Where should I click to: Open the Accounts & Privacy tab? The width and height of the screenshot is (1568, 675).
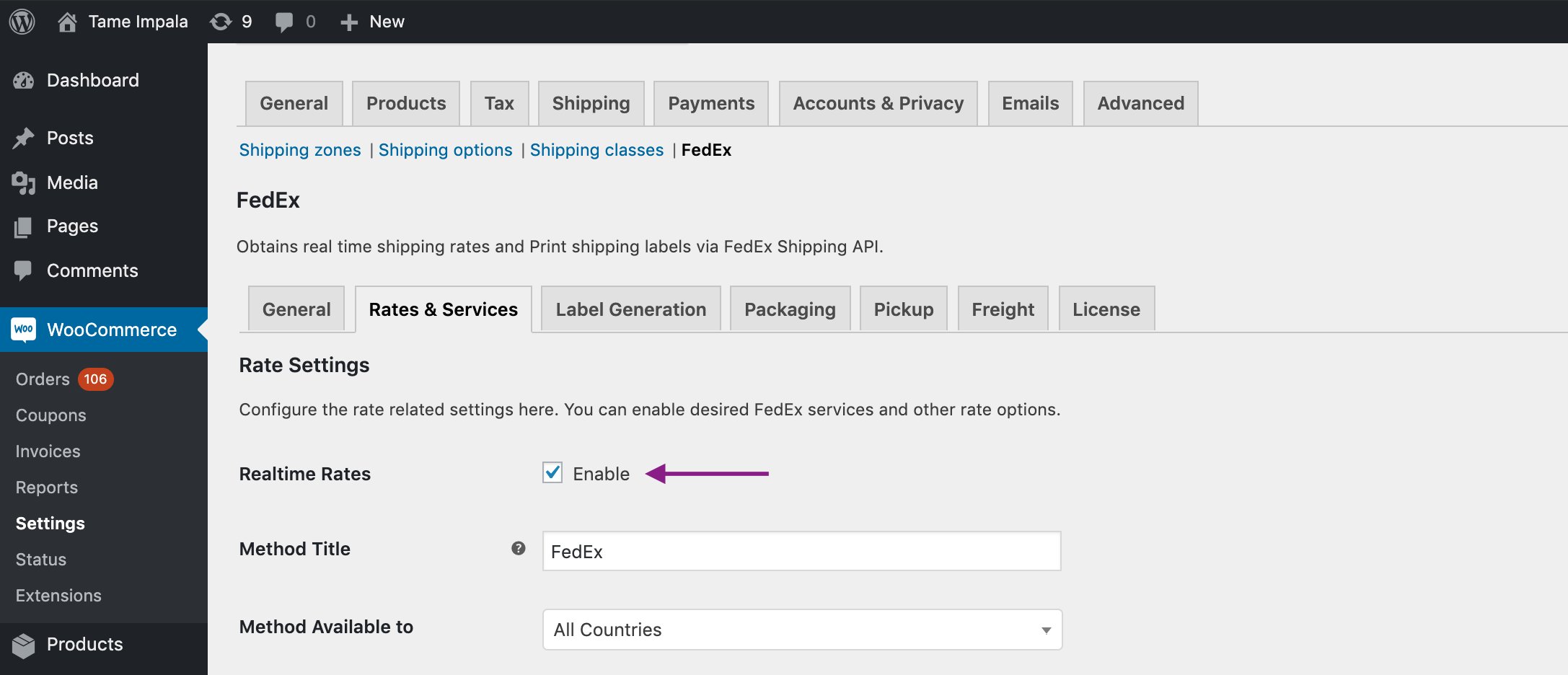878,103
